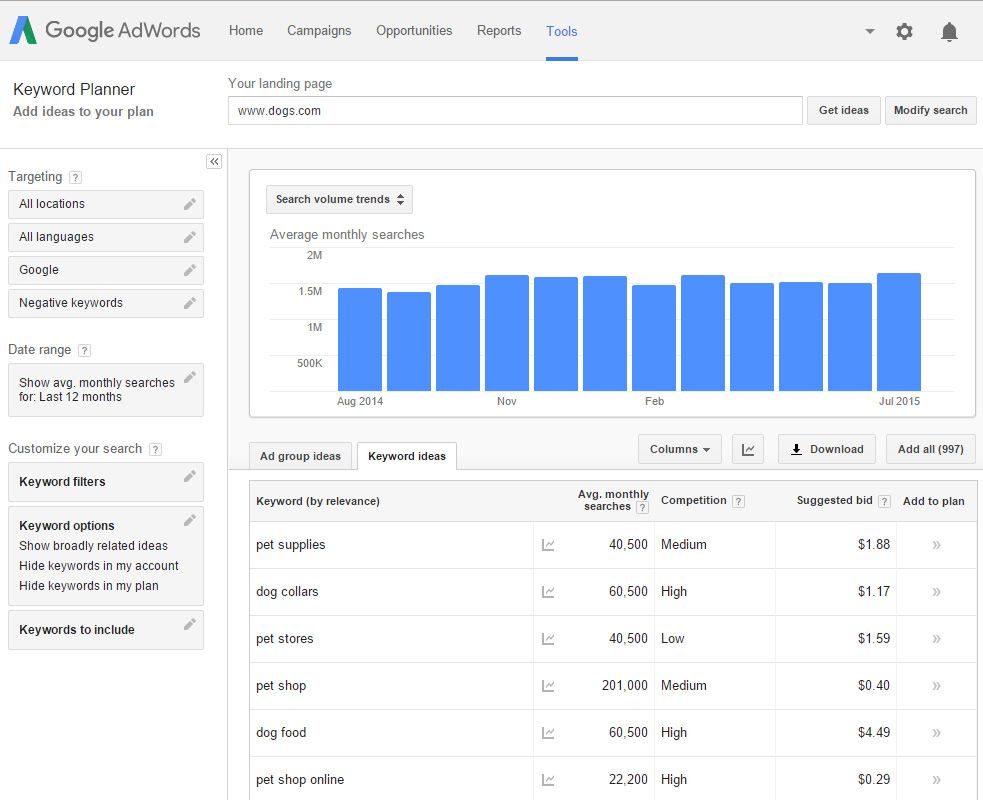Click the Nov chart bar

click(x=507, y=333)
